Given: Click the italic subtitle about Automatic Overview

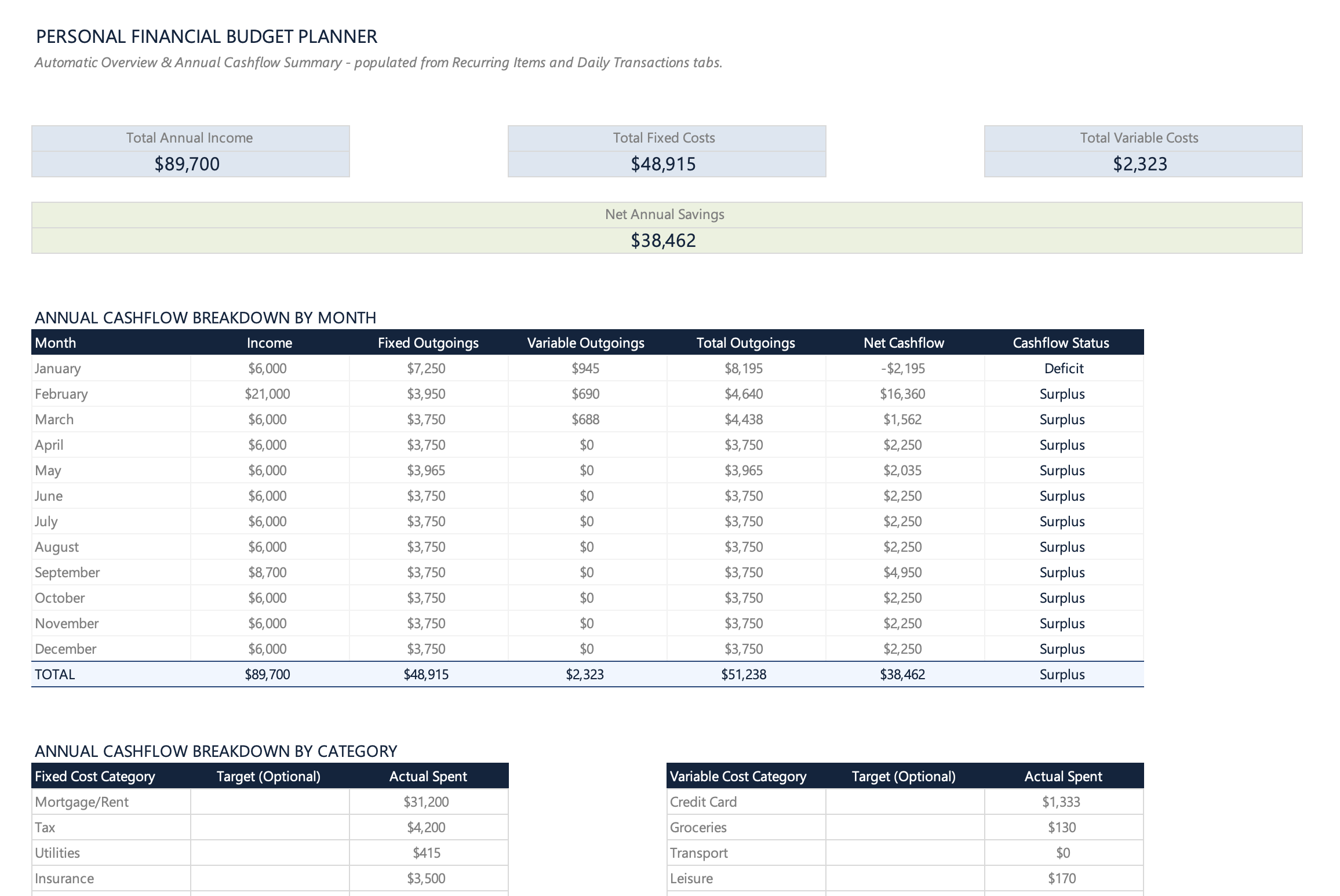Looking at the screenshot, I should [378, 63].
